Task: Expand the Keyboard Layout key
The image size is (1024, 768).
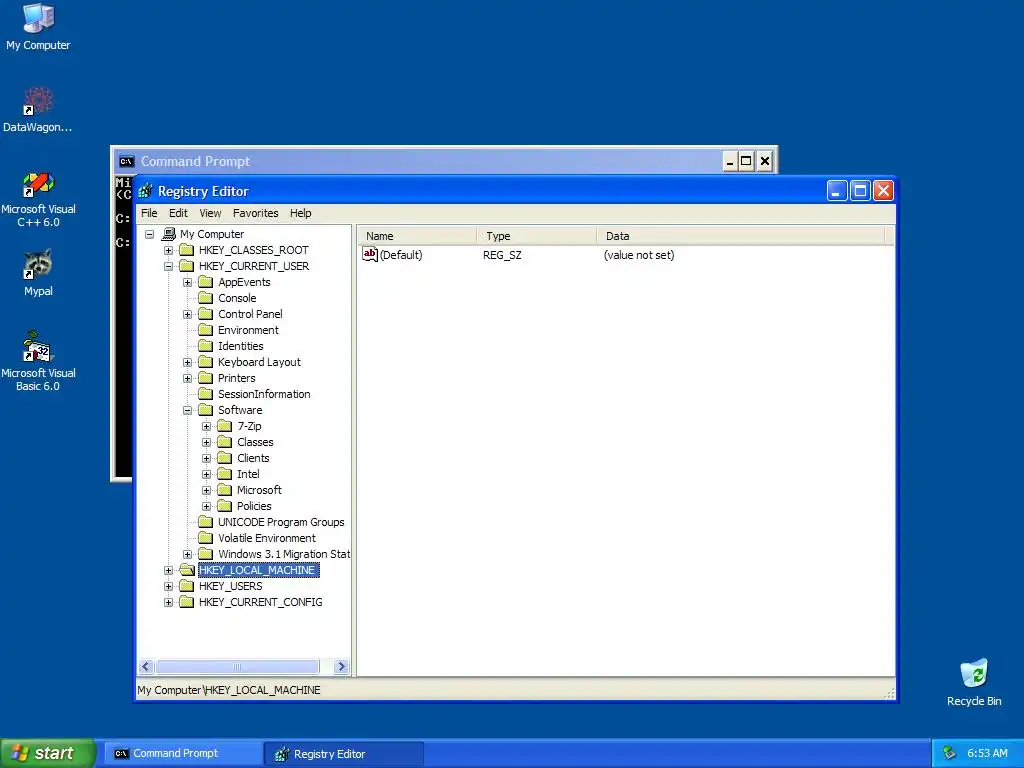Action: 187,362
